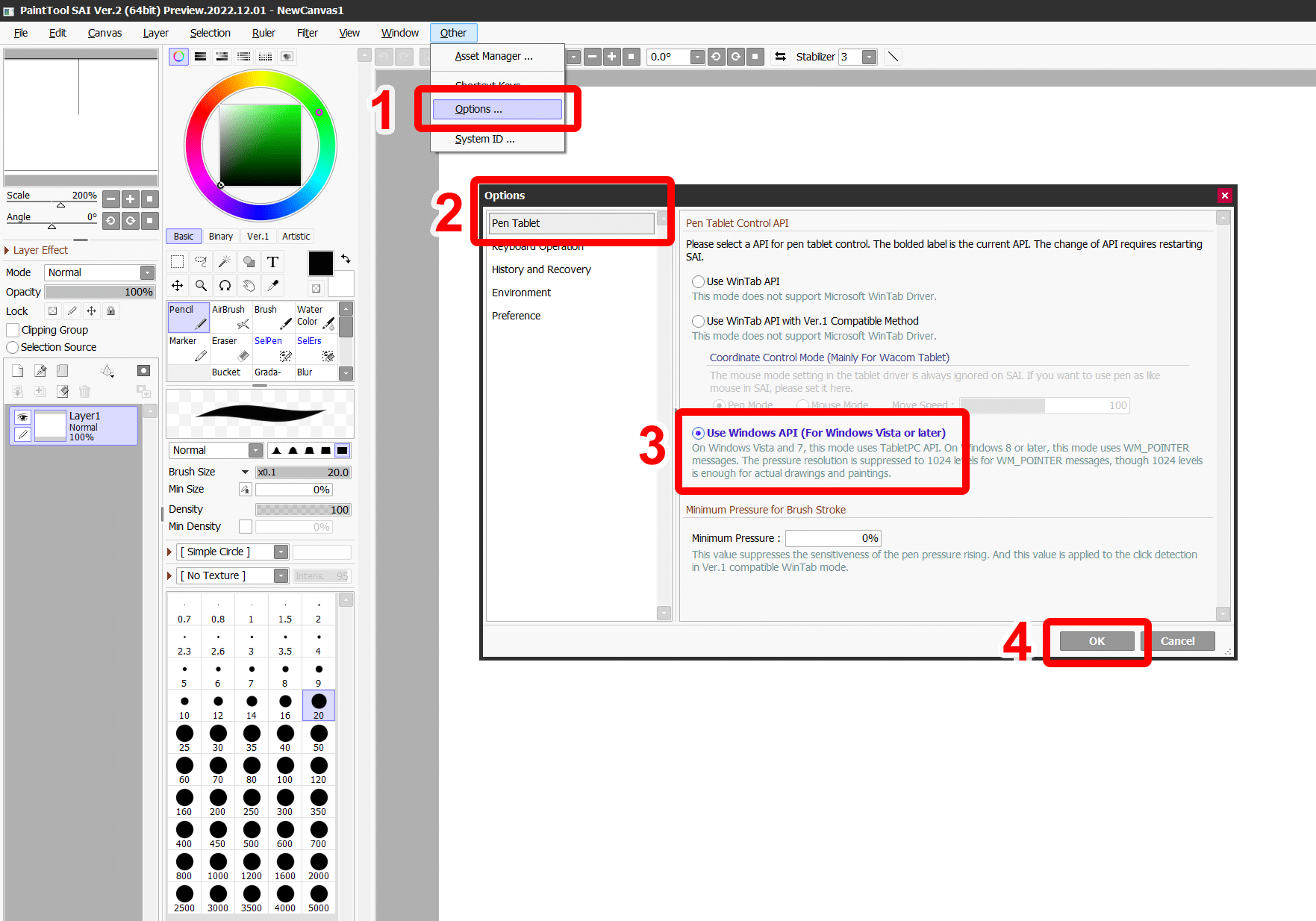1316x921 pixels.
Task: Select Use WinTab API radio button
Action: click(x=698, y=281)
